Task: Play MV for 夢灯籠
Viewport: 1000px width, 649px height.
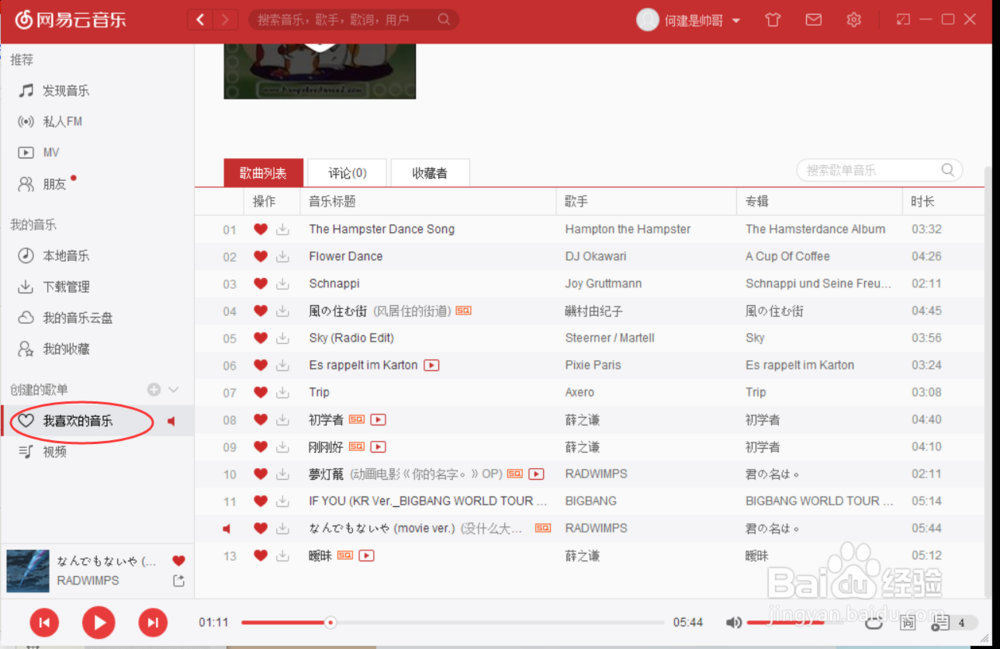Action: pos(536,474)
